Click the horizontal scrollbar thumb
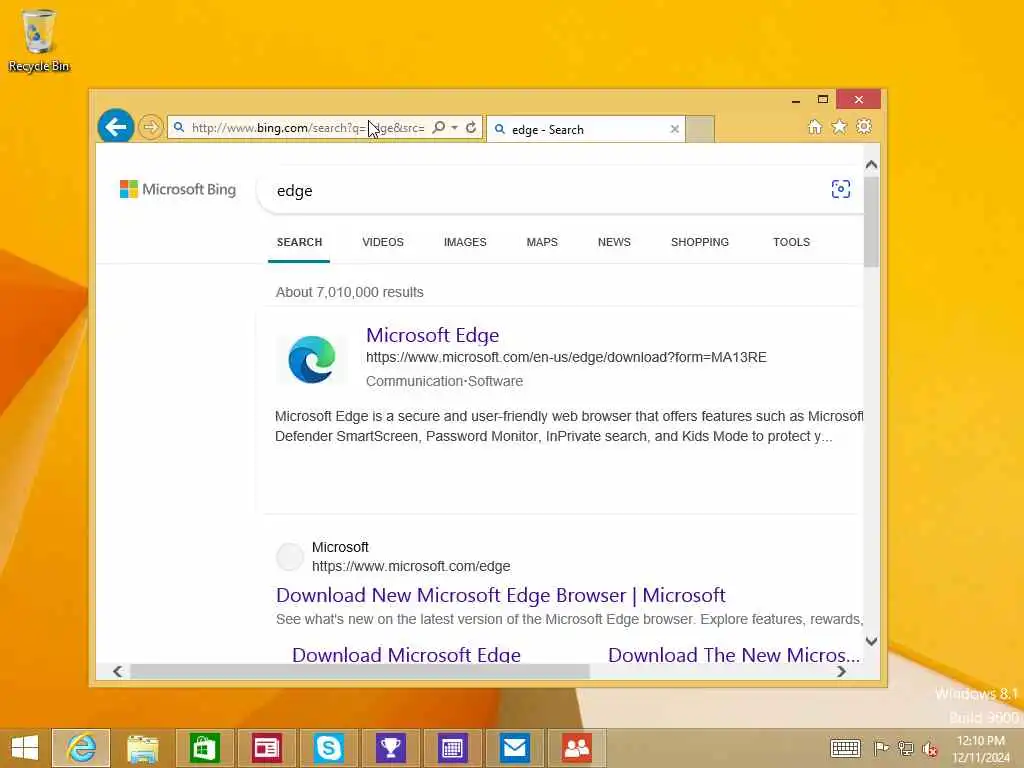 tap(360, 671)
